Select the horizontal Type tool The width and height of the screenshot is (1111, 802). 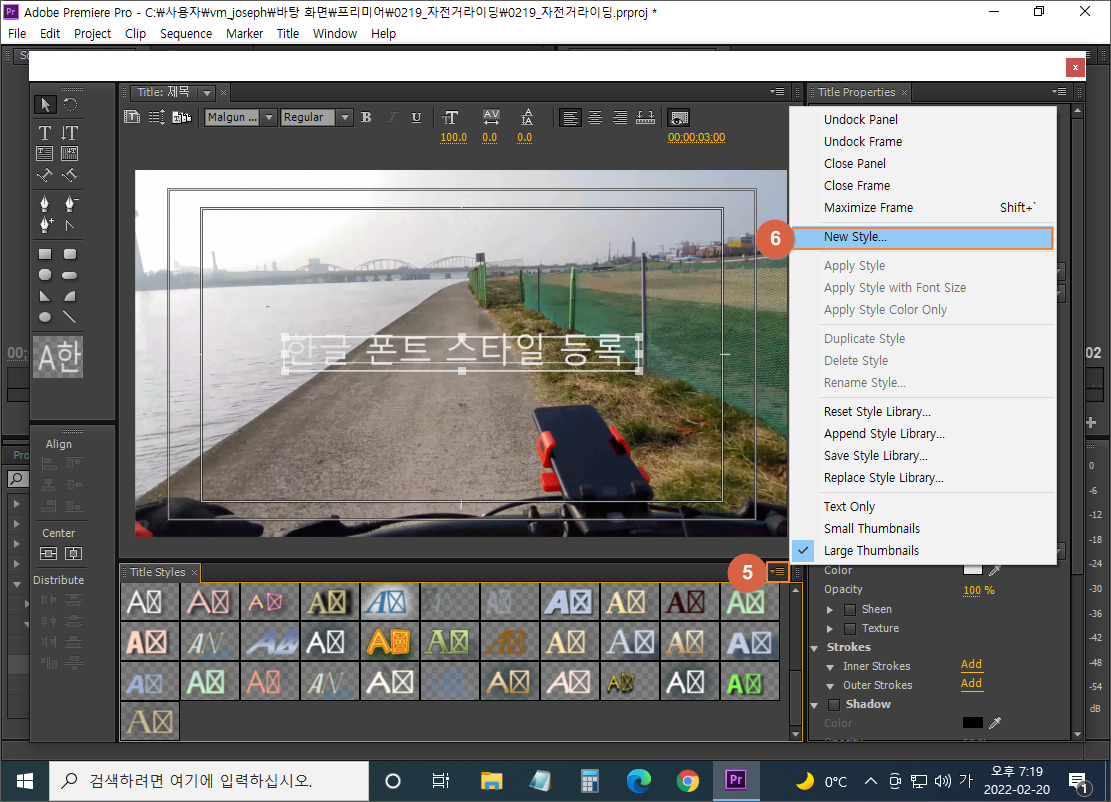45,132
